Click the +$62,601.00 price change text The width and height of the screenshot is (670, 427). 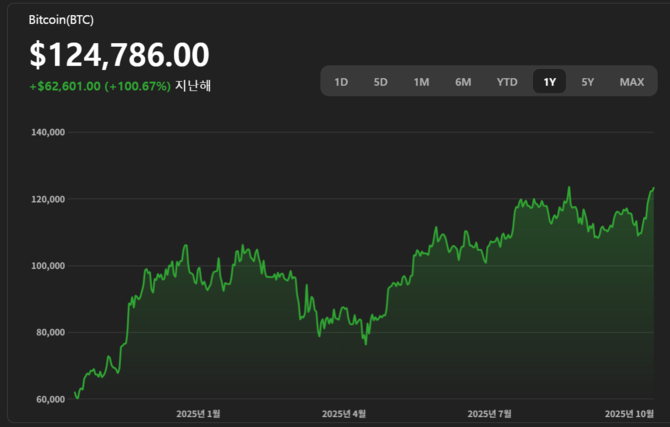66,86
